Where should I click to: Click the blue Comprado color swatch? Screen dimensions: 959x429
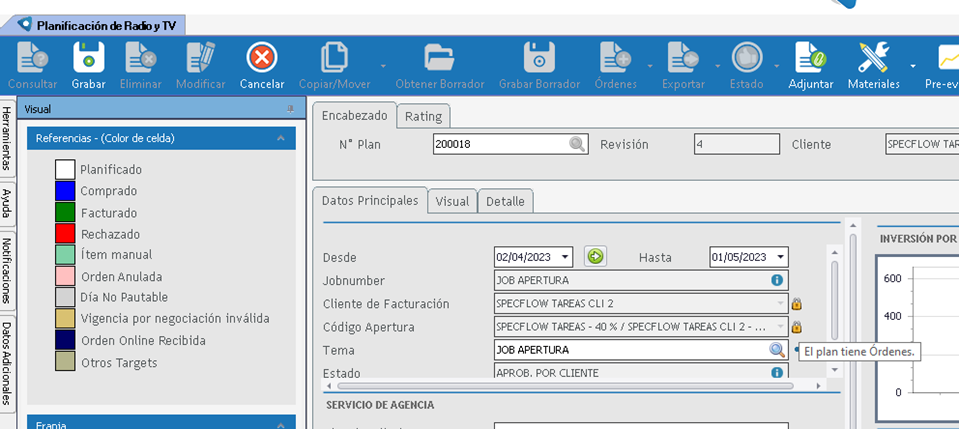coord(65,191)
